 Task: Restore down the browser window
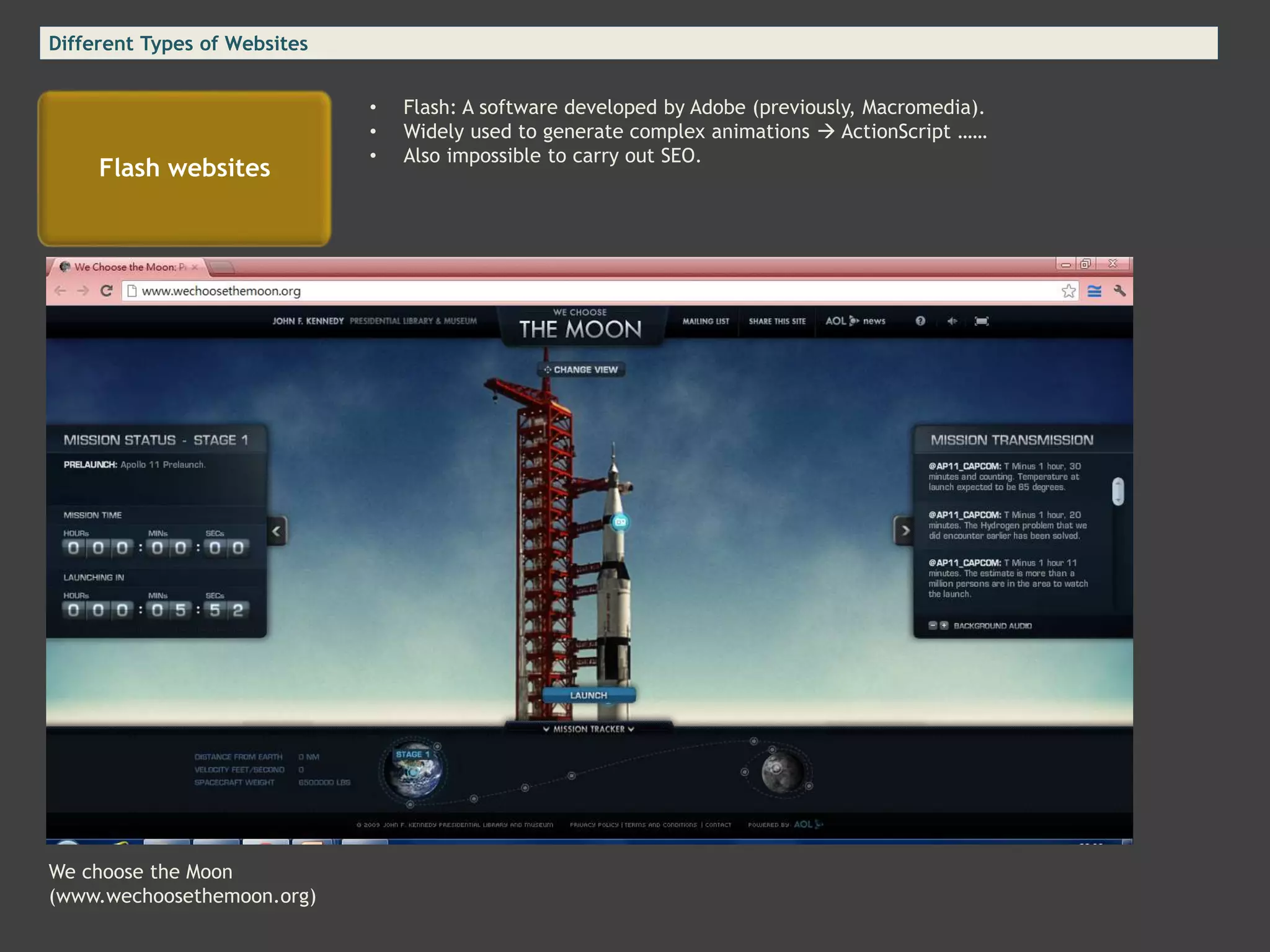point(1085,264)
